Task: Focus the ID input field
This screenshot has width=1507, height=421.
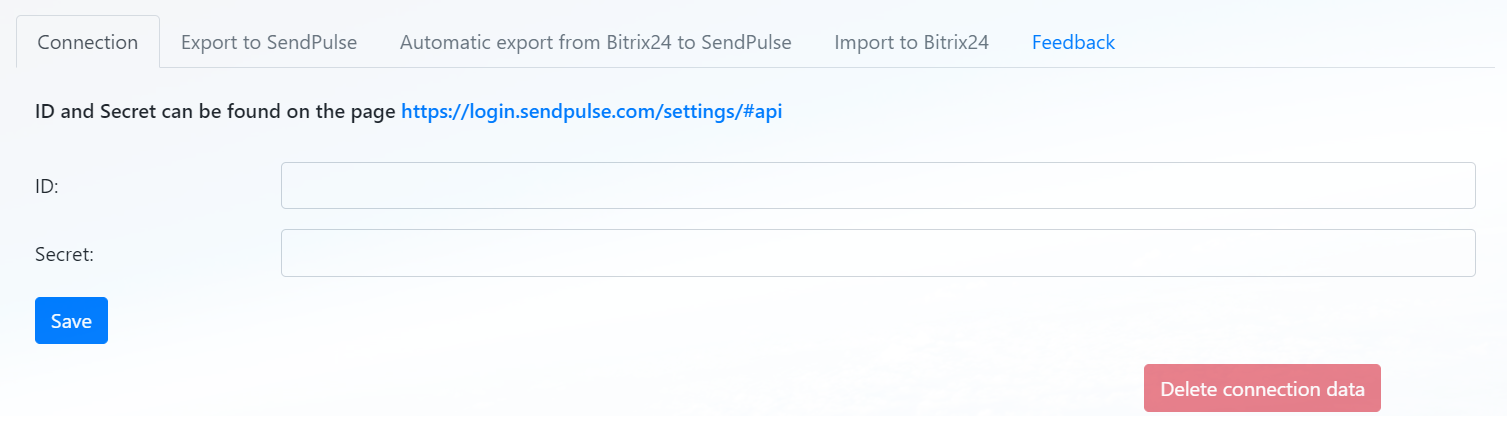Action: tap(877, 186)
